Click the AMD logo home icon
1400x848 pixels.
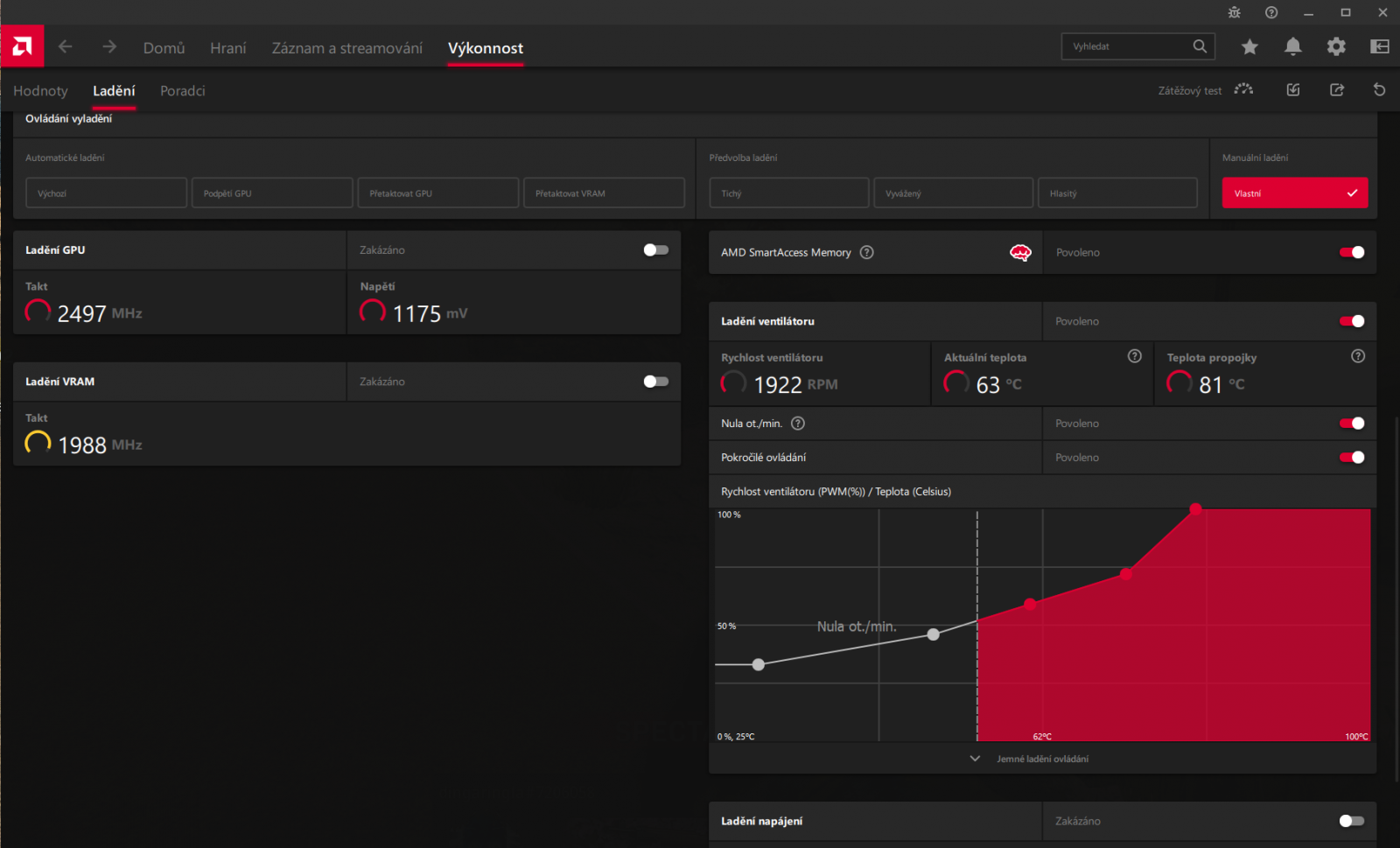pyautogui.click(x=22, y=46)
